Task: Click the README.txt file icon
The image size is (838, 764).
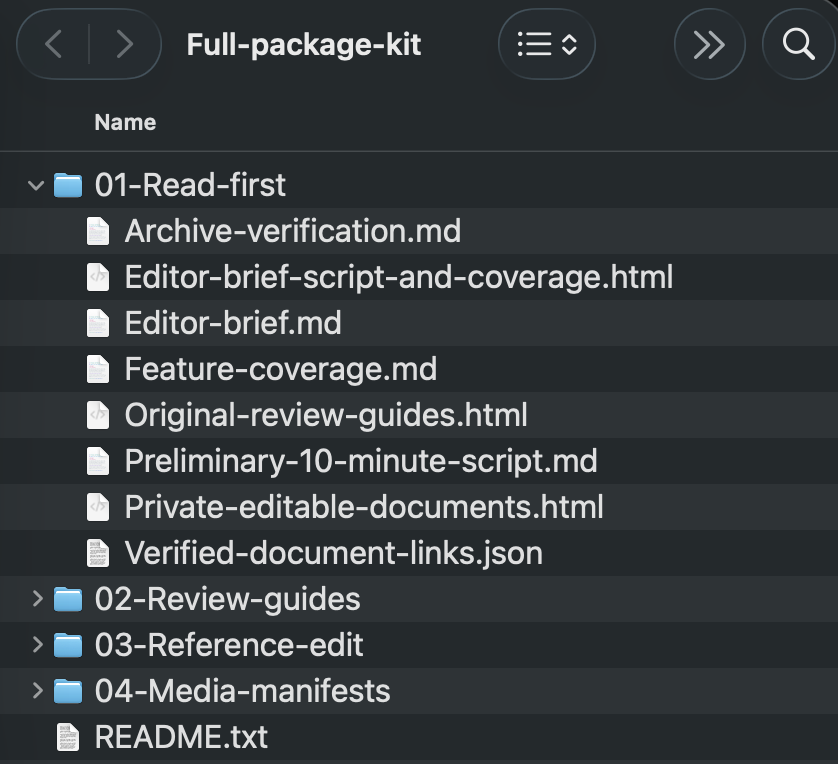Action: pyautogui.click(x=68, y=737)
